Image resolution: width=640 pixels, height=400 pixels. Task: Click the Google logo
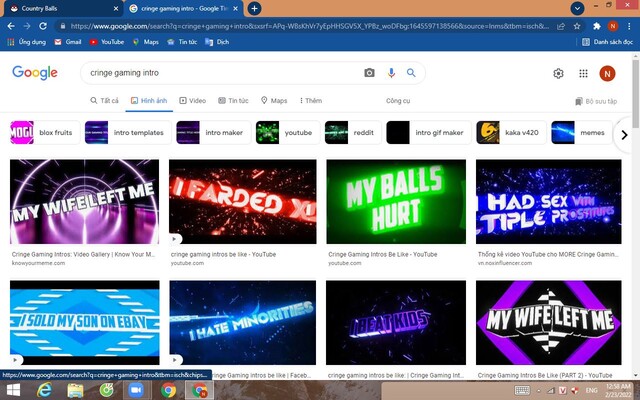coord(35,73)
